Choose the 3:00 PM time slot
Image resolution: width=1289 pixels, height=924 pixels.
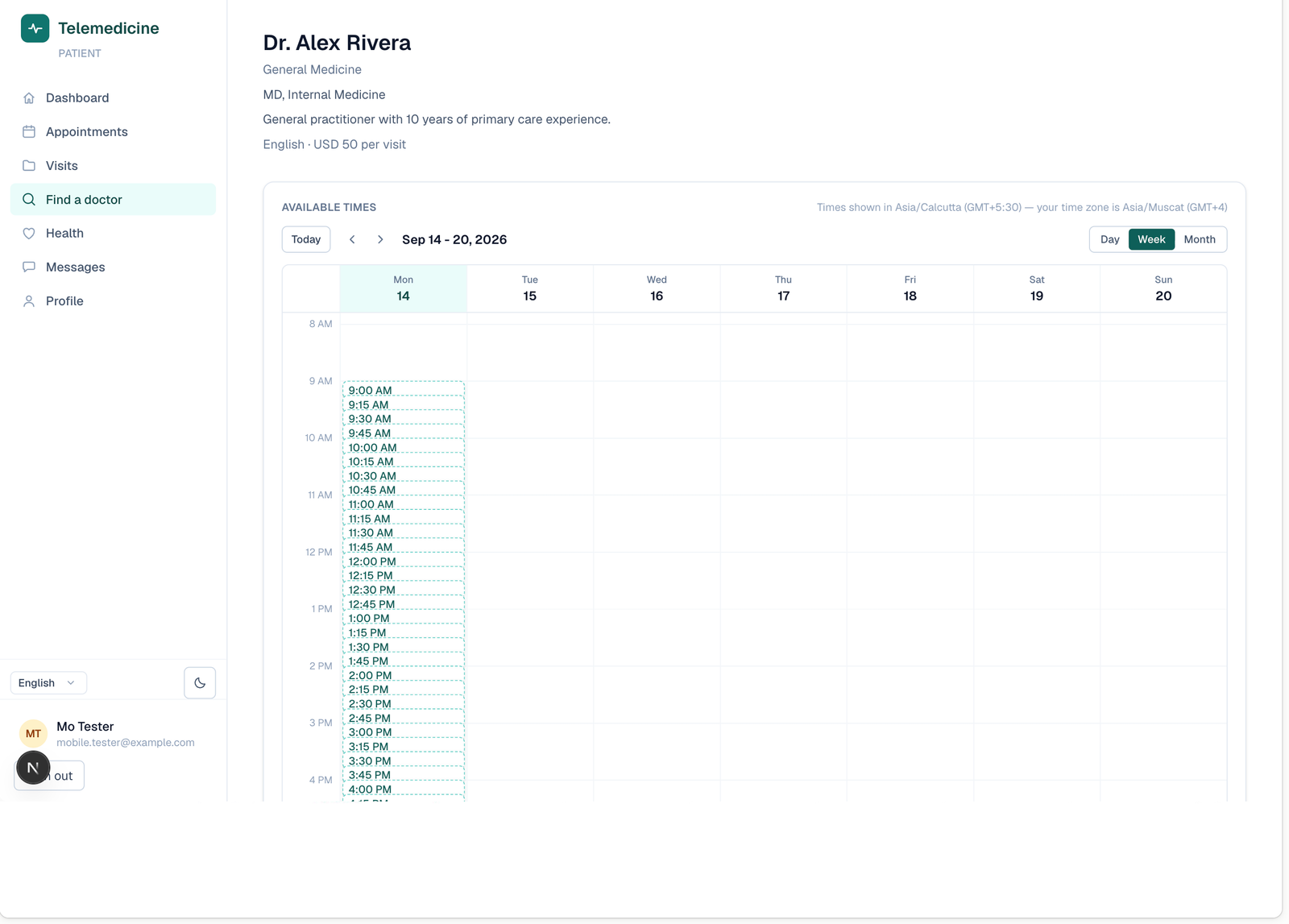click(x=404, y=731)
